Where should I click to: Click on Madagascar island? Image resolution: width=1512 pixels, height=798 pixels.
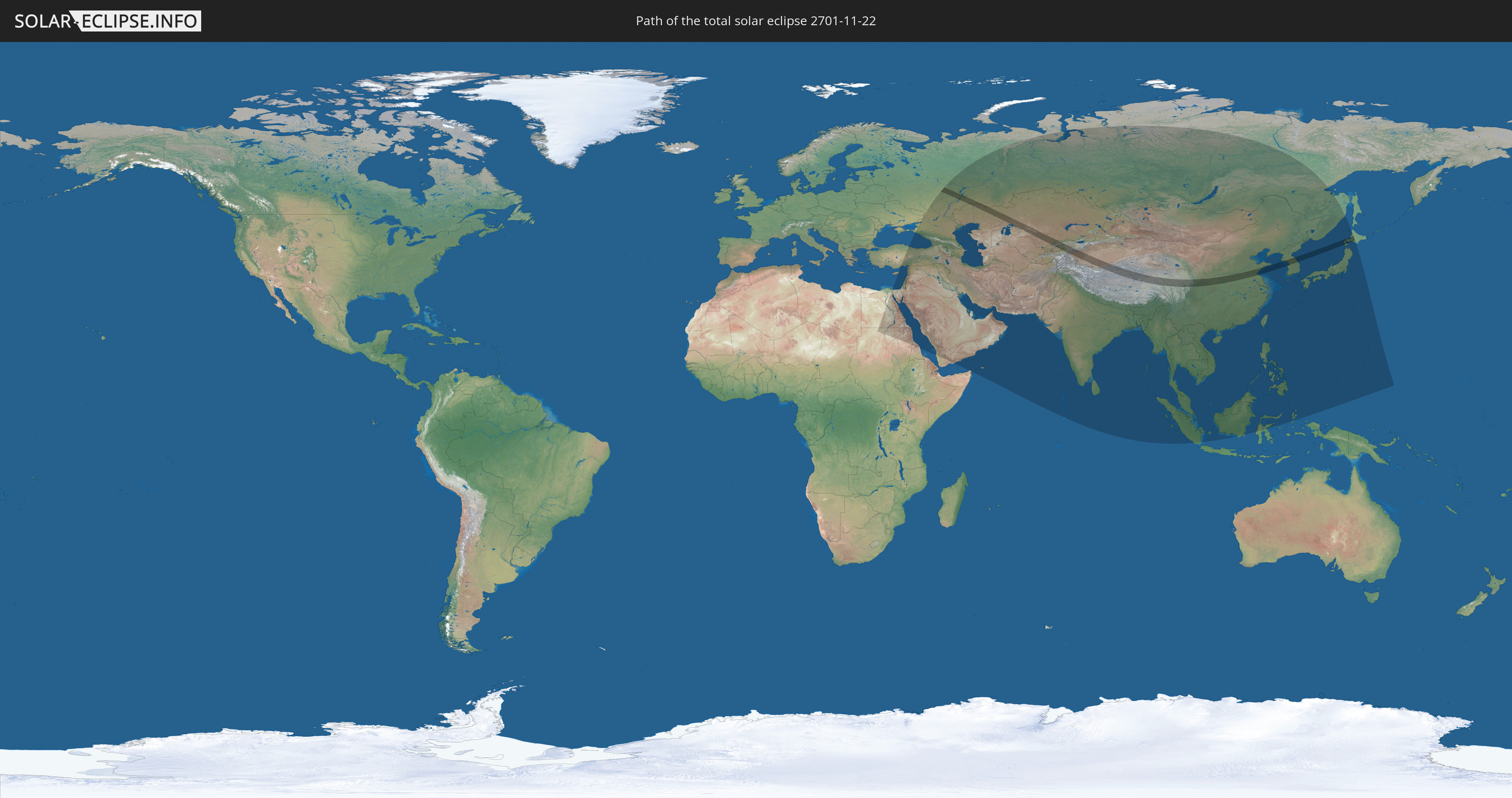[952, 501]
